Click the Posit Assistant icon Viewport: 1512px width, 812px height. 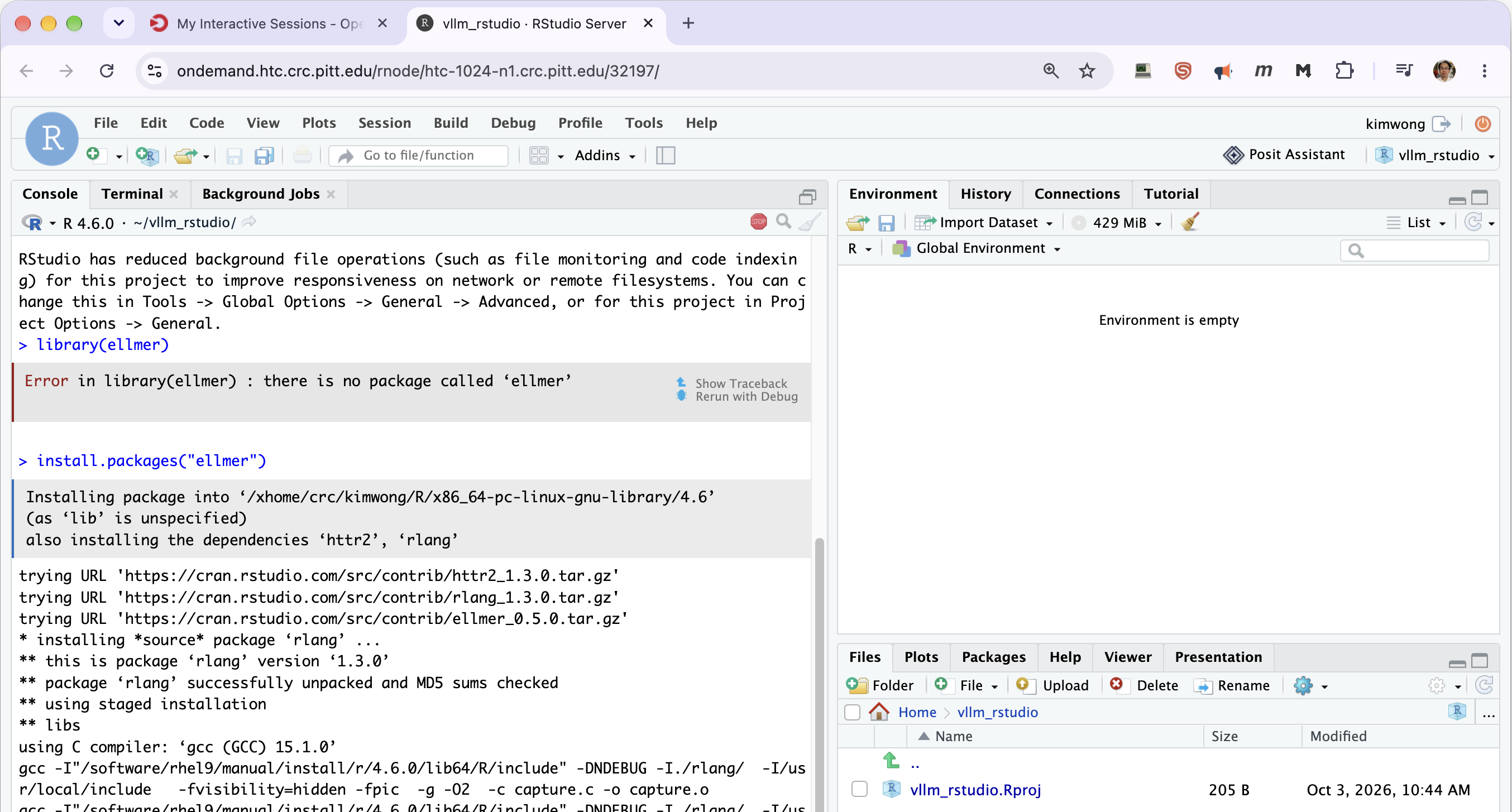tap(1233, 155)
